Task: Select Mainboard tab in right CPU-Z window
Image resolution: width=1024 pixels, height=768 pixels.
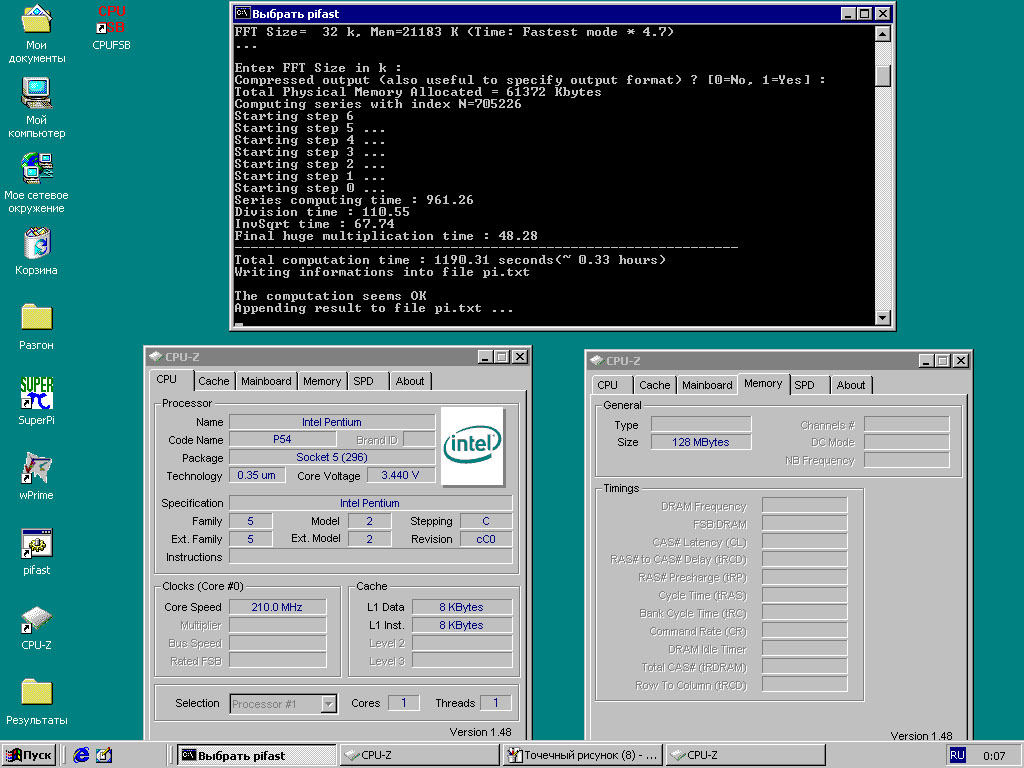Action: pos(707,385)
